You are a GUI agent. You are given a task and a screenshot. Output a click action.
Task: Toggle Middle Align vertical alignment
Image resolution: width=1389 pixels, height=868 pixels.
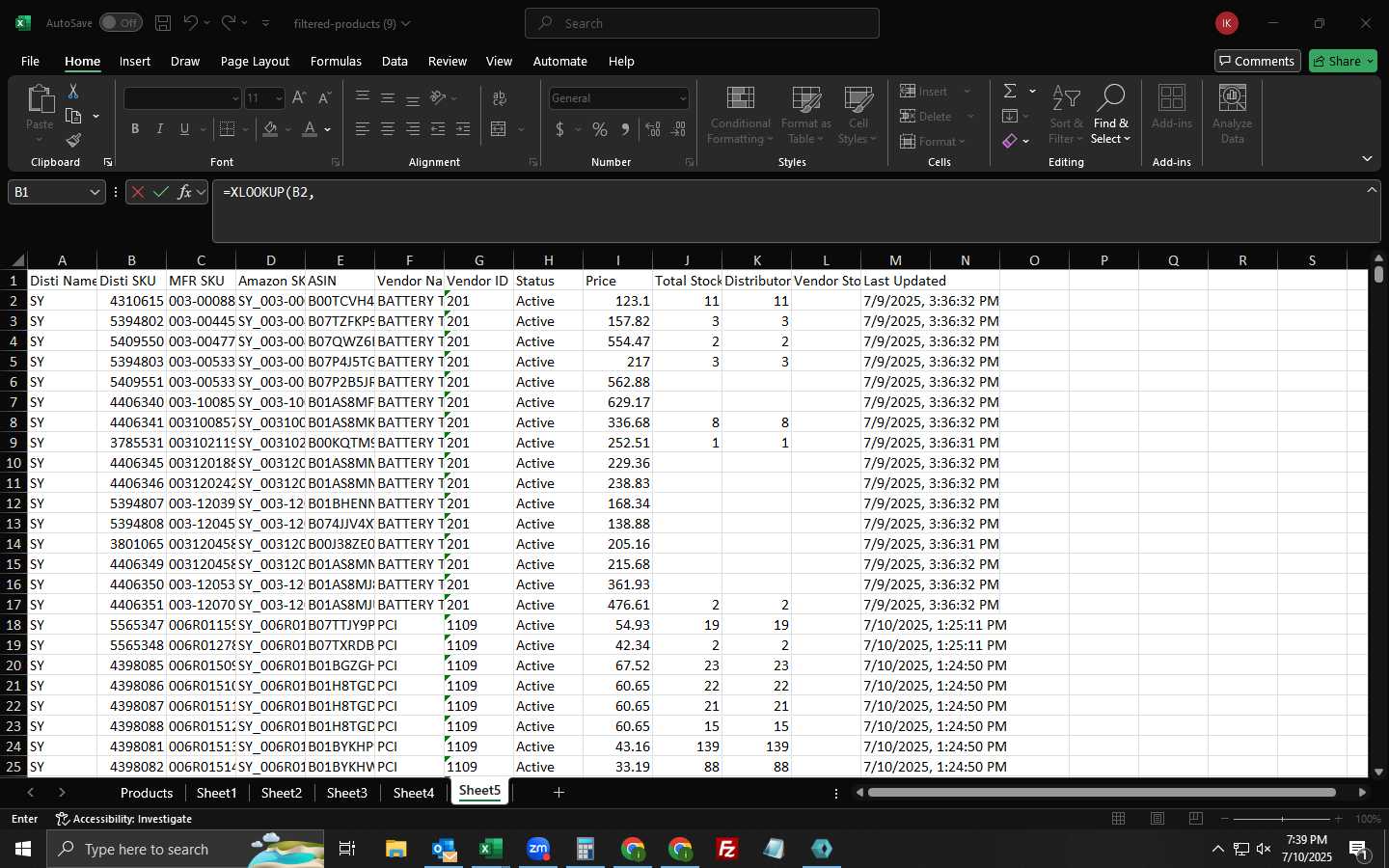pyautogui.click(x=388, y=98)
